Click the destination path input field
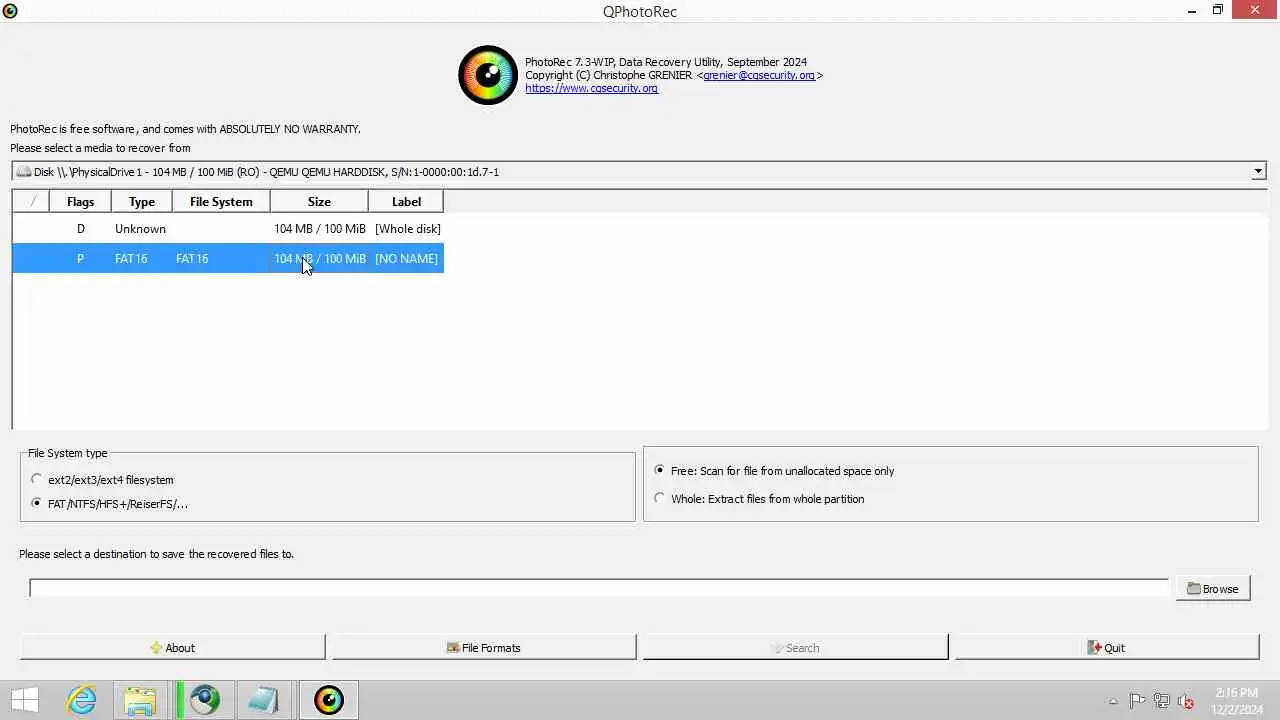Viewport: 1280px width, 720px height. 599,588
